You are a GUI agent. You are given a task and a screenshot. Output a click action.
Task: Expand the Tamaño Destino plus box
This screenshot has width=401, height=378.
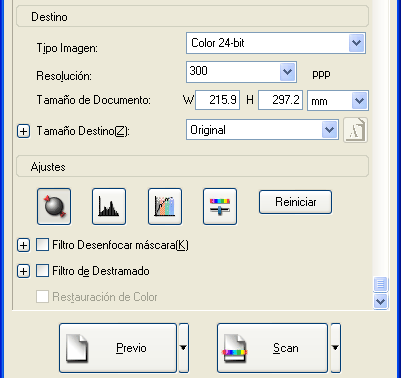tap(23, 131)
